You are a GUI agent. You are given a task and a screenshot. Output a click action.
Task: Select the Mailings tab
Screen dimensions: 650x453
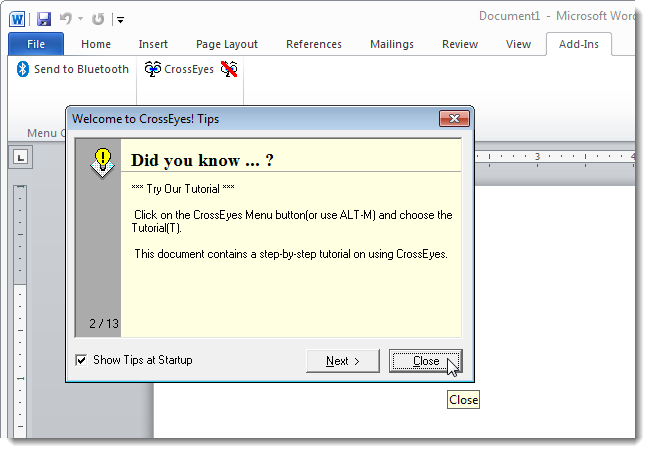392,44
